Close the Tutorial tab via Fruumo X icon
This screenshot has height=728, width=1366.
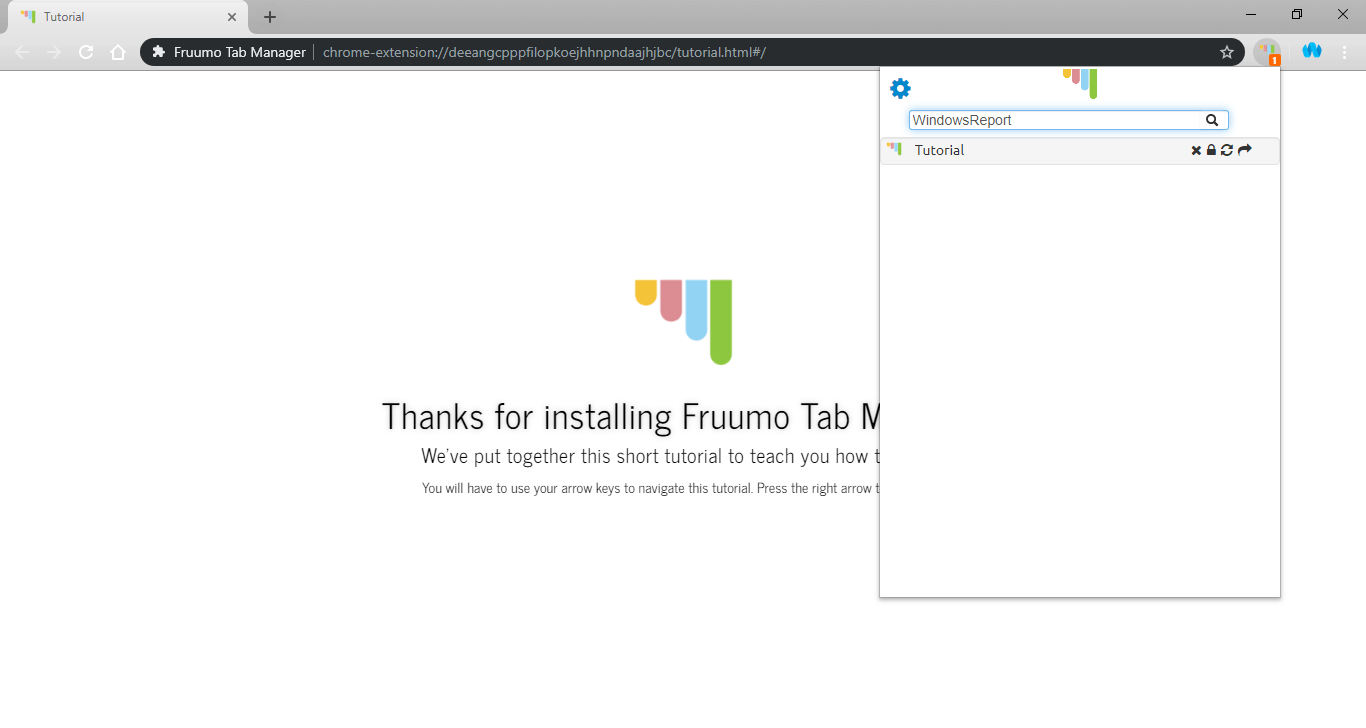1196,150
